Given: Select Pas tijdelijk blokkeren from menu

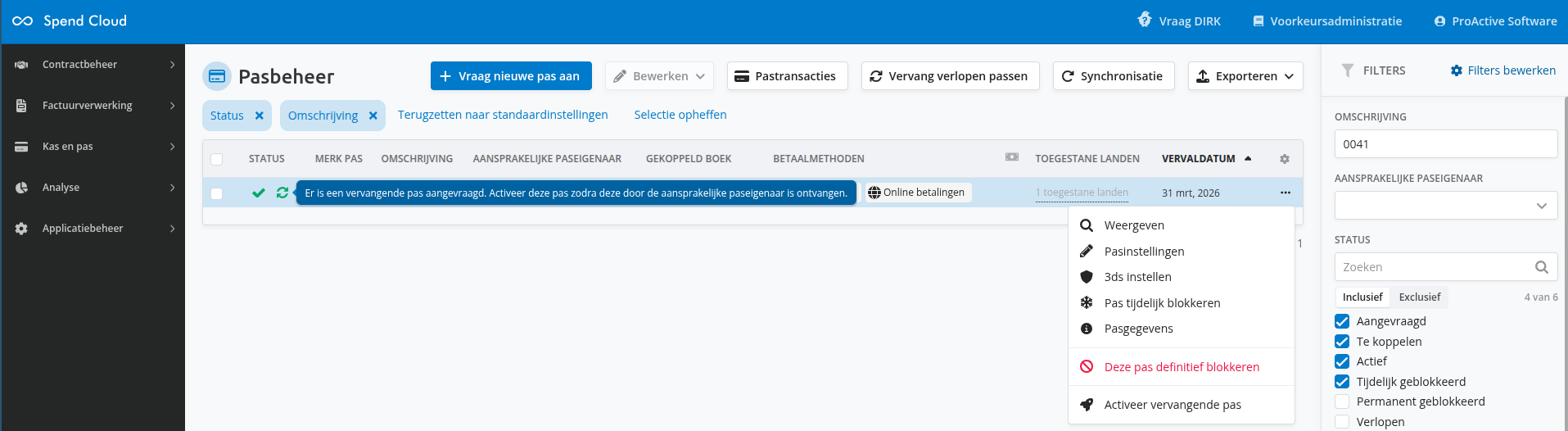Looking at the screenshot, I should tap(1161, 303).
